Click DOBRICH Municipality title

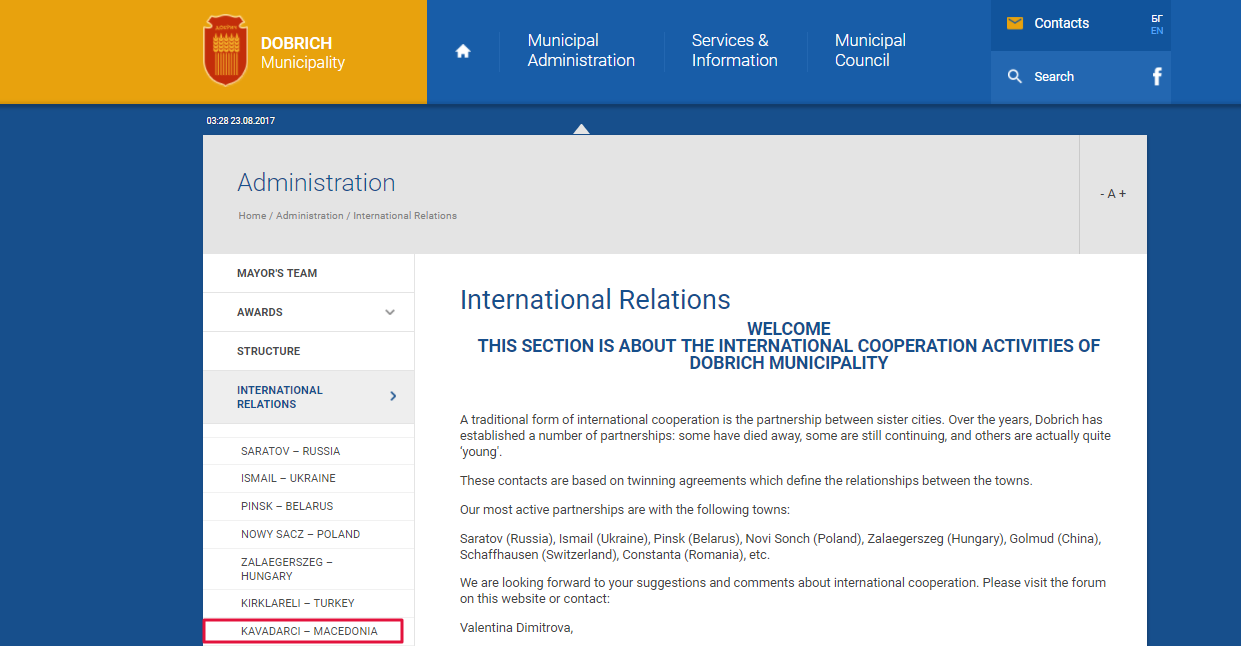point(302,53)
